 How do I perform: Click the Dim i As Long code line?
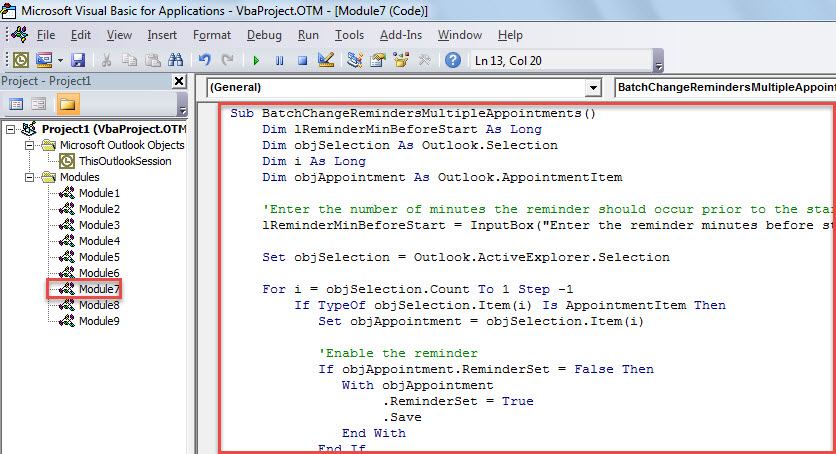click(314, 161)
